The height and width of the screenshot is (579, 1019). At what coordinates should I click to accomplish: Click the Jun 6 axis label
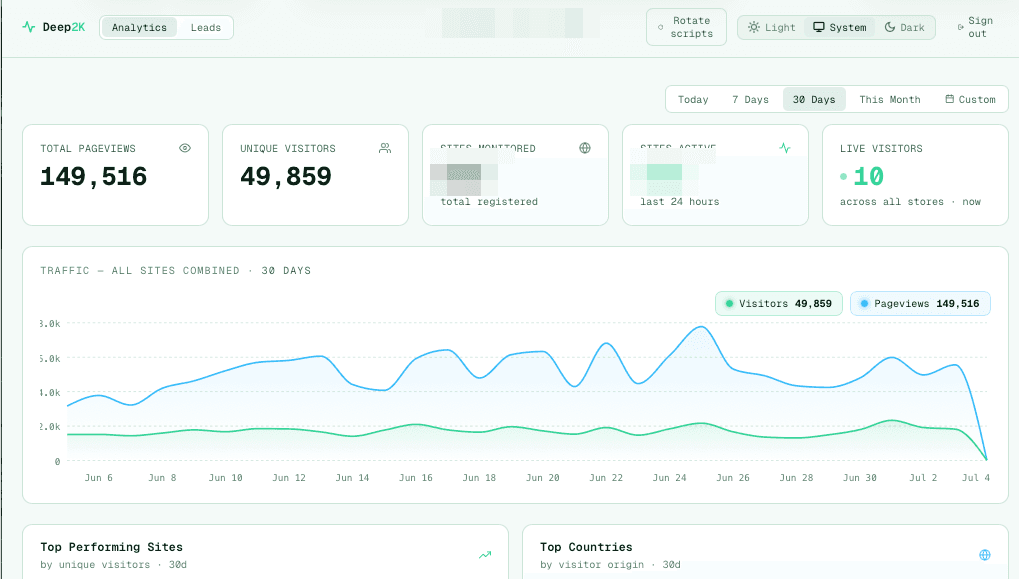point(99,478)
